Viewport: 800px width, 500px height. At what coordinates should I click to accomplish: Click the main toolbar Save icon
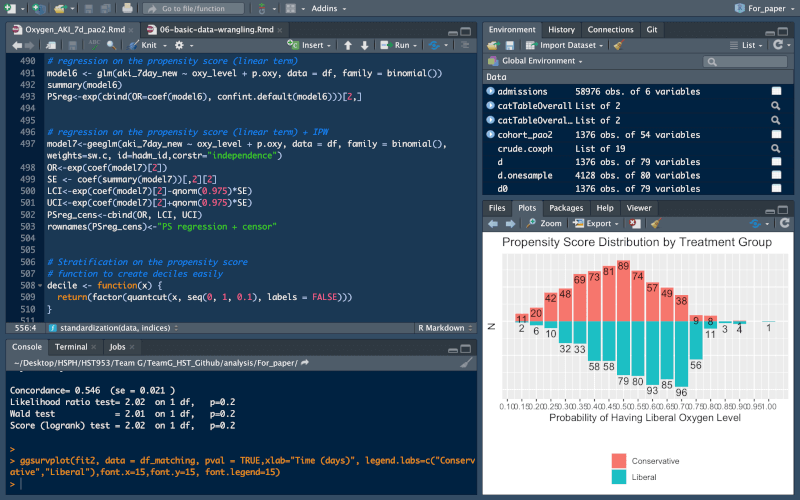(89, 8)
